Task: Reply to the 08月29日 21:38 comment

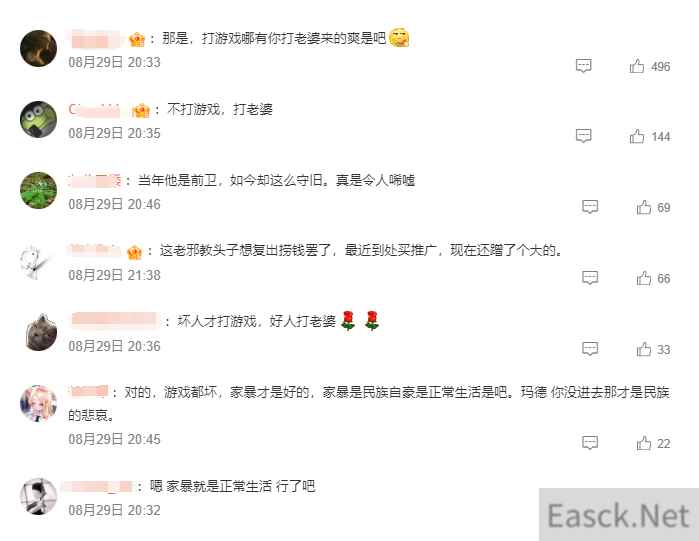Action: pyautogui.click(x=590, y=278)
